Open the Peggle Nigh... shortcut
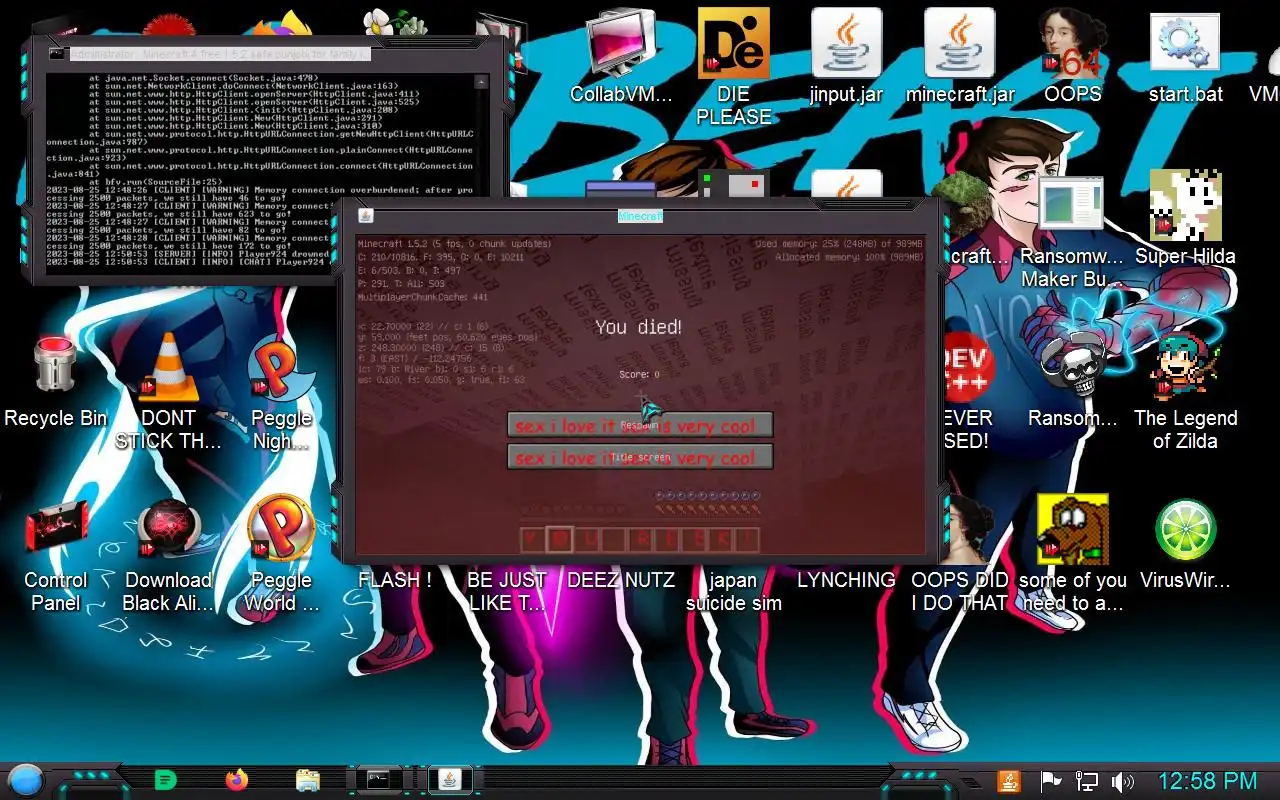Screen dimensions: 1280x800 282,392
